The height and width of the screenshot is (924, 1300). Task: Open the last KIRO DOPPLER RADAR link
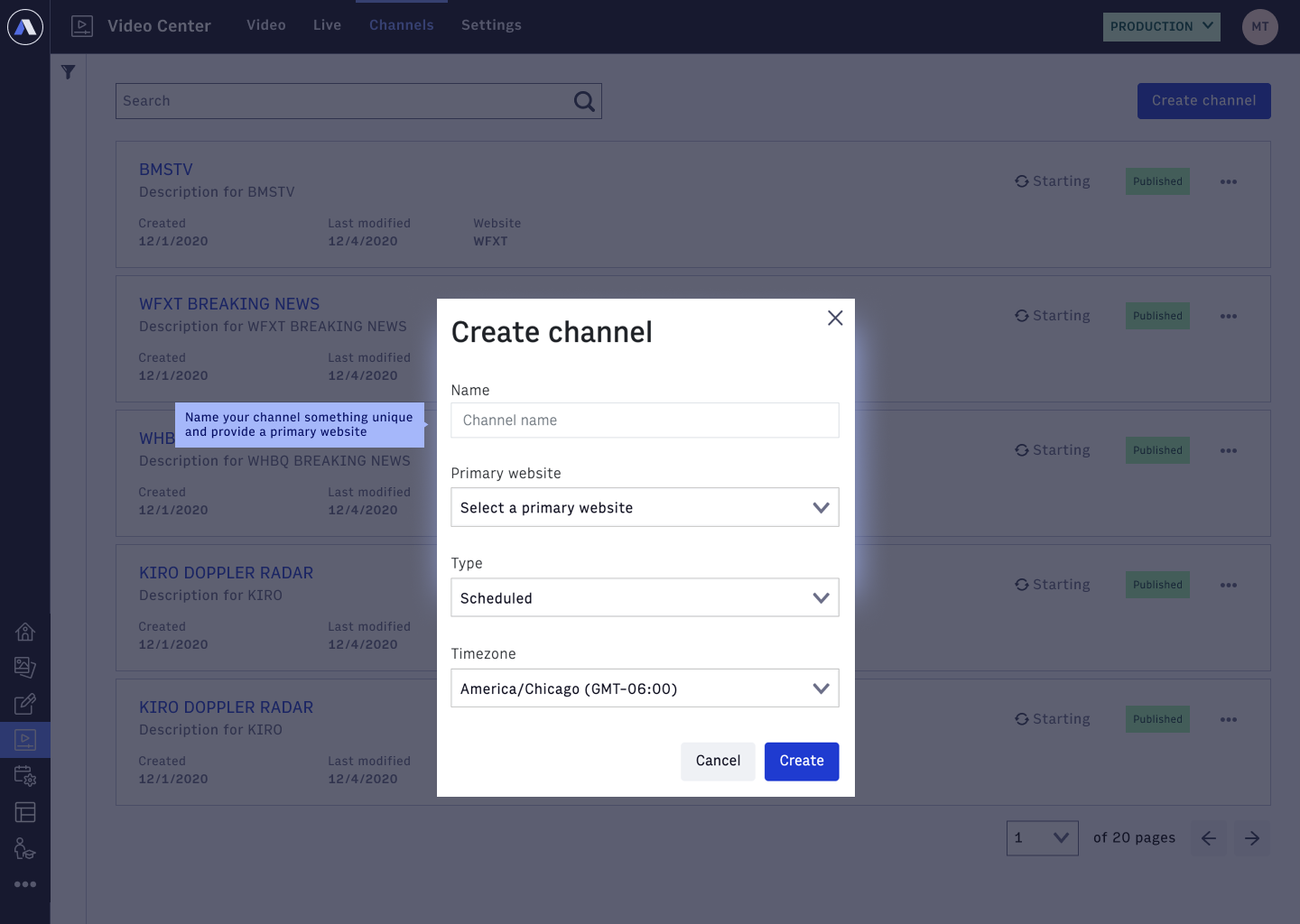coord(226,707)
